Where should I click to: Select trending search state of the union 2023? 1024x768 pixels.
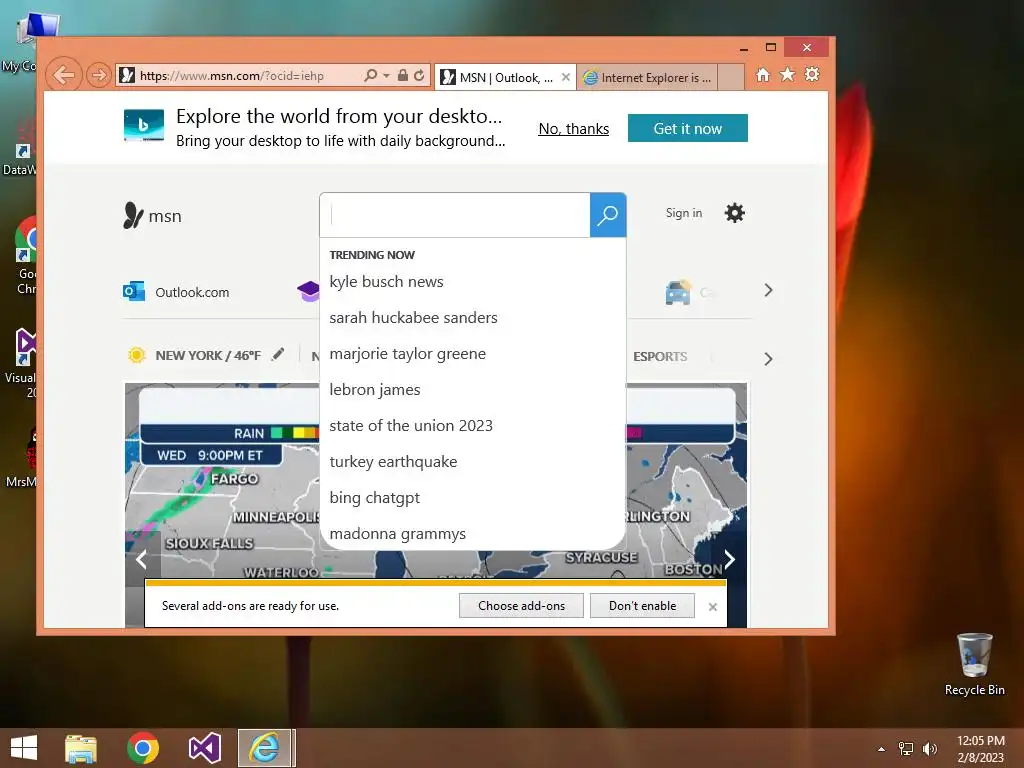tap(411, 425)
